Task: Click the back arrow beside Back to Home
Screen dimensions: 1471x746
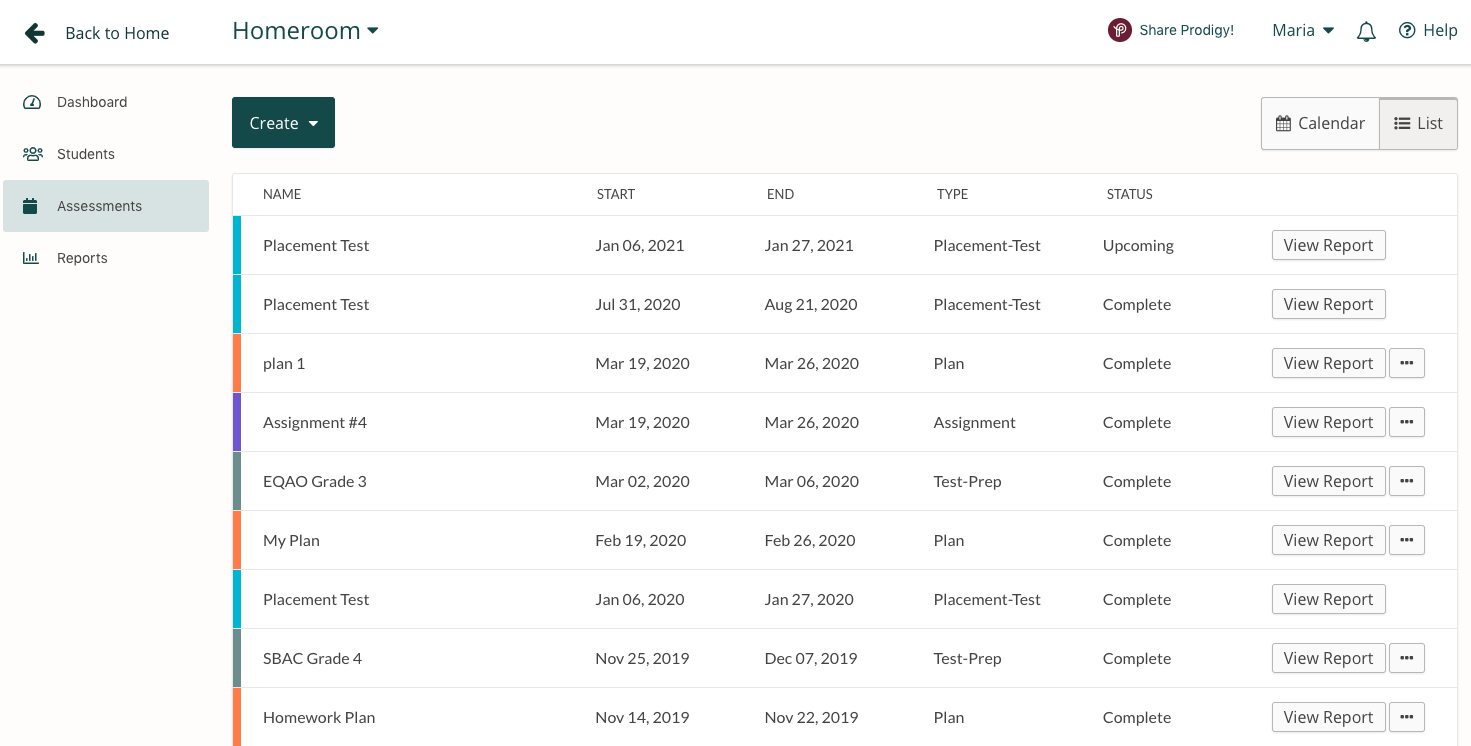Action: click(35, 32)
